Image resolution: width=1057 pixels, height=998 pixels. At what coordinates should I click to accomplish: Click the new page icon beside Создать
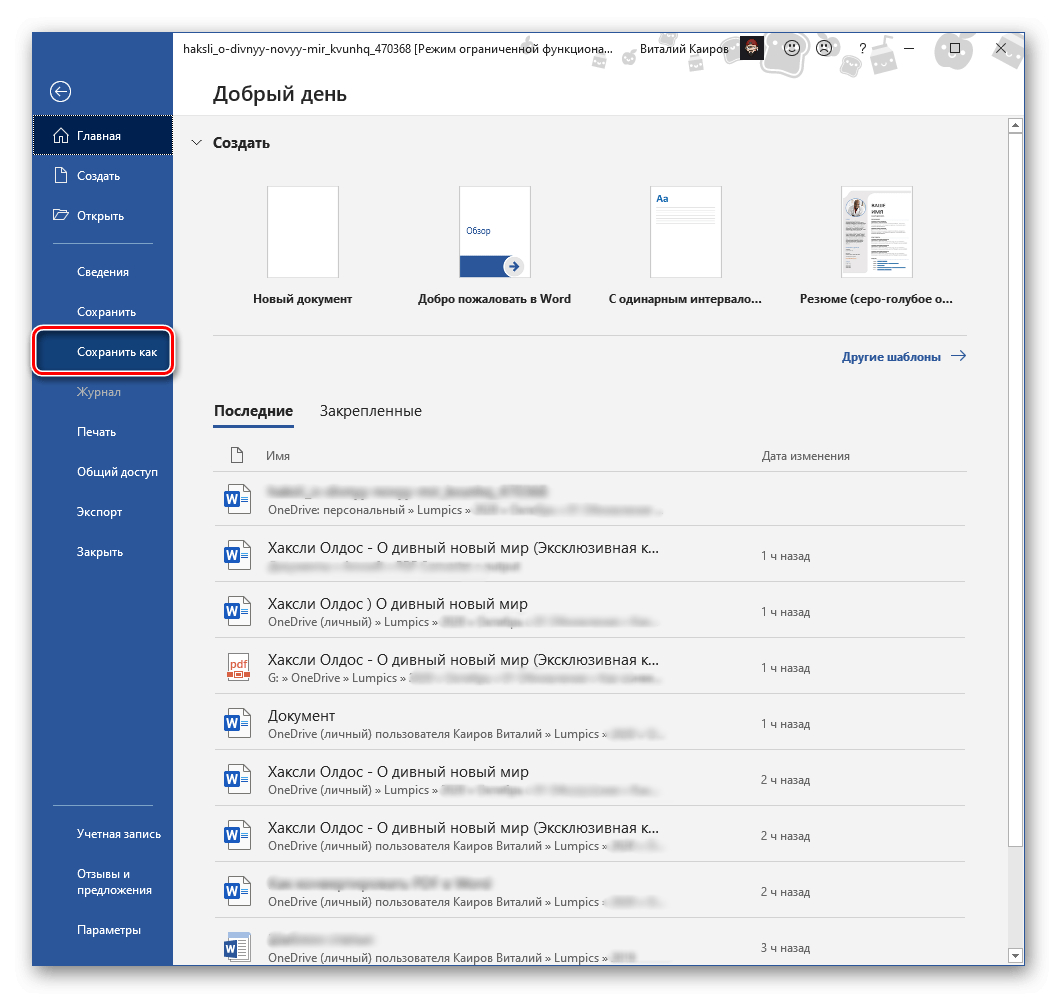61,175
